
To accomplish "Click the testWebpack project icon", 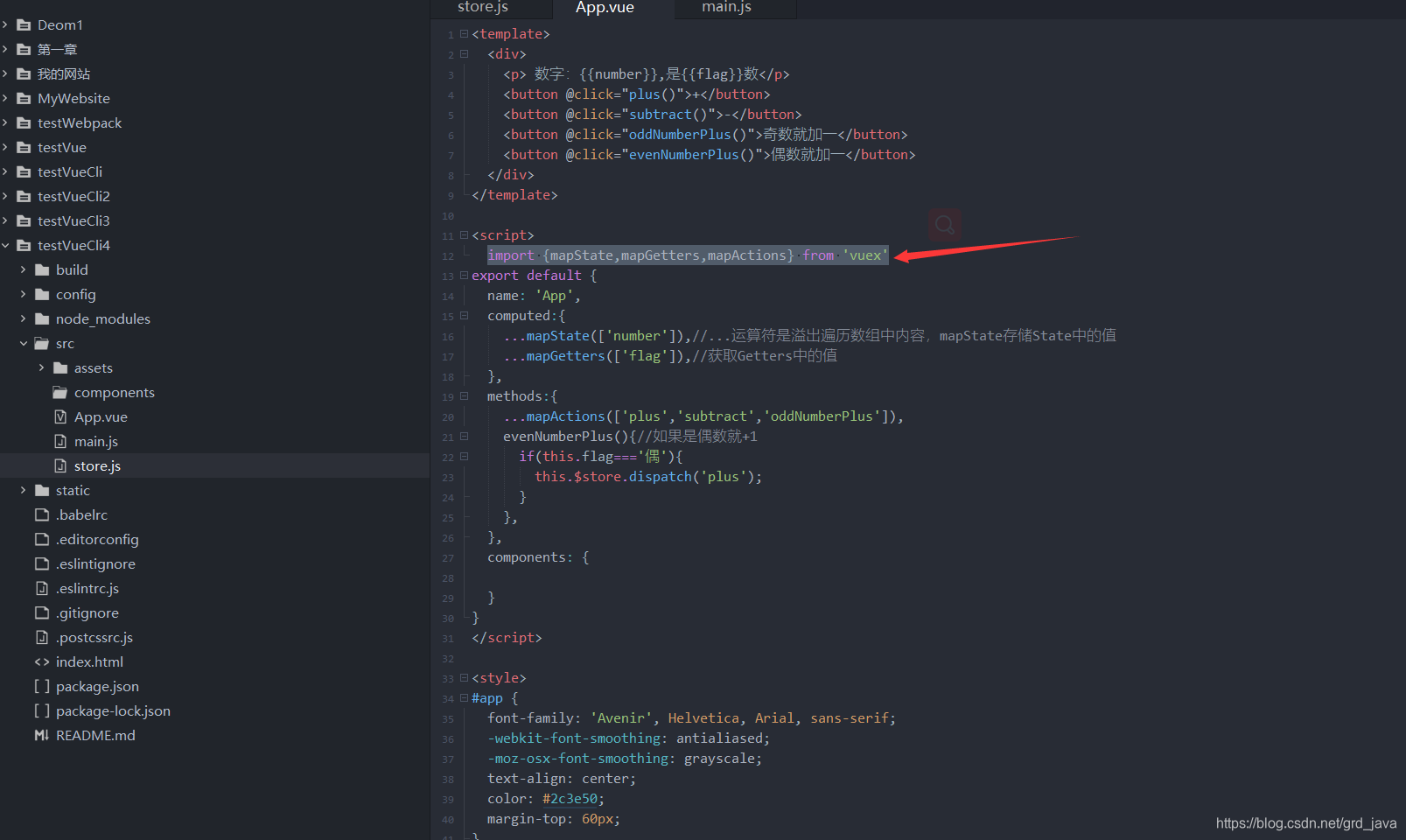I will [24, 123].
